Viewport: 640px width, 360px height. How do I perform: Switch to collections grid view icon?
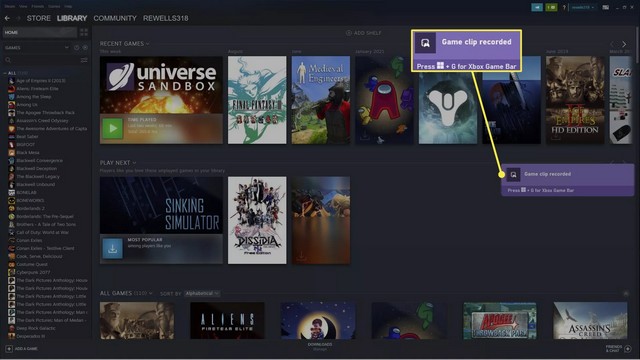84,32
